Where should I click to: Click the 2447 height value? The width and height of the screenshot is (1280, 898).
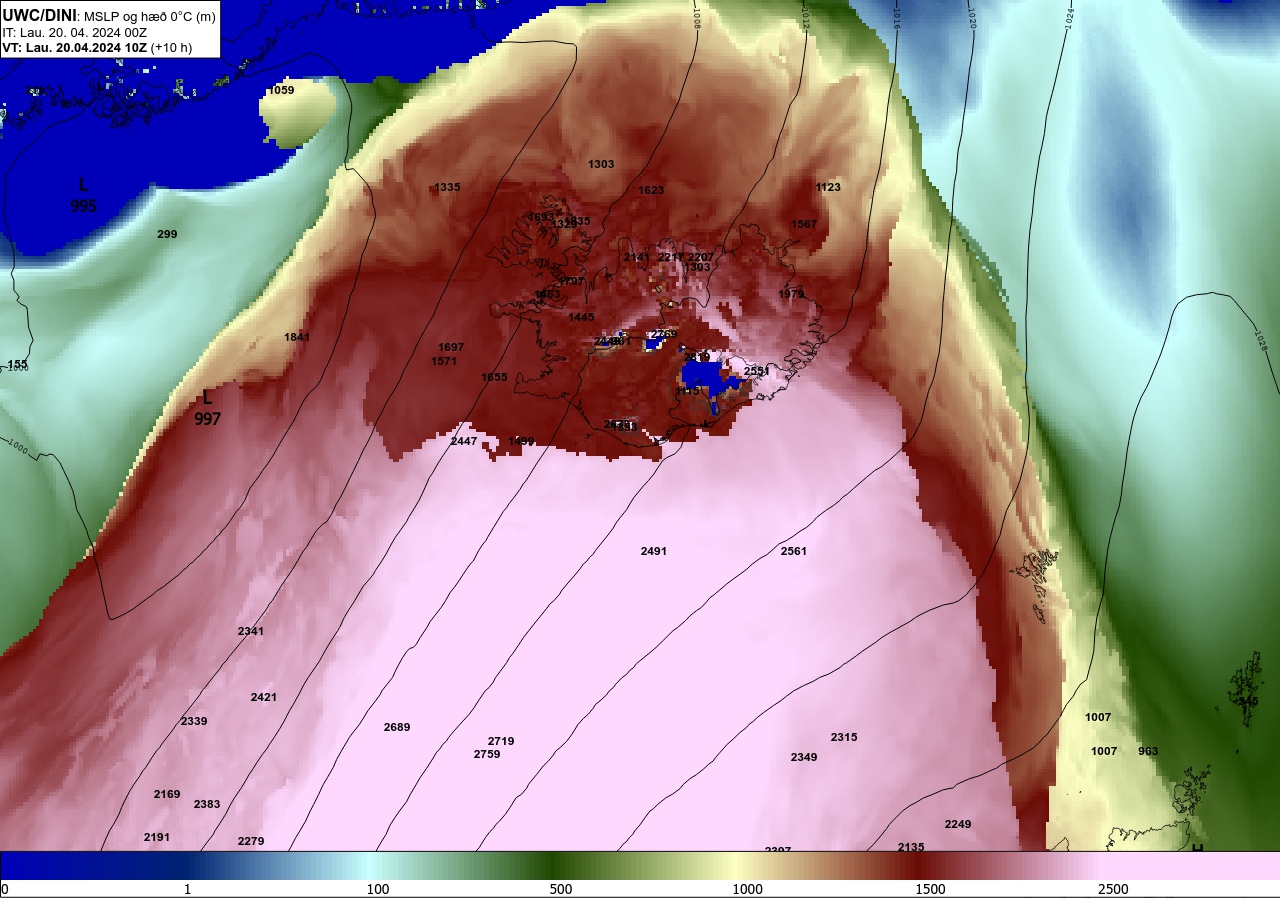[464, 441]
